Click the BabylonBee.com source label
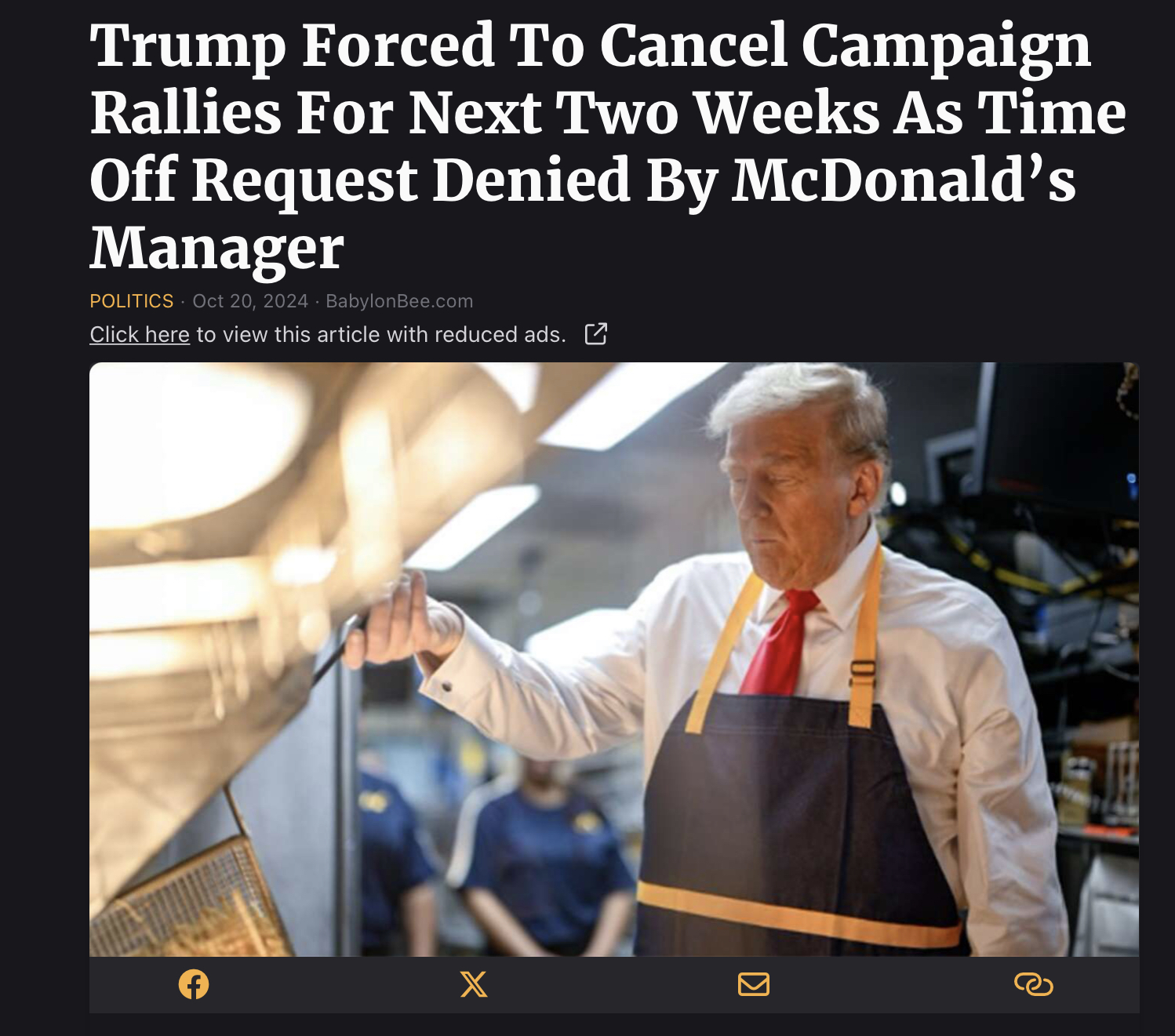The height and width of the screenshot is (1036, 1175). click(399, 301)
